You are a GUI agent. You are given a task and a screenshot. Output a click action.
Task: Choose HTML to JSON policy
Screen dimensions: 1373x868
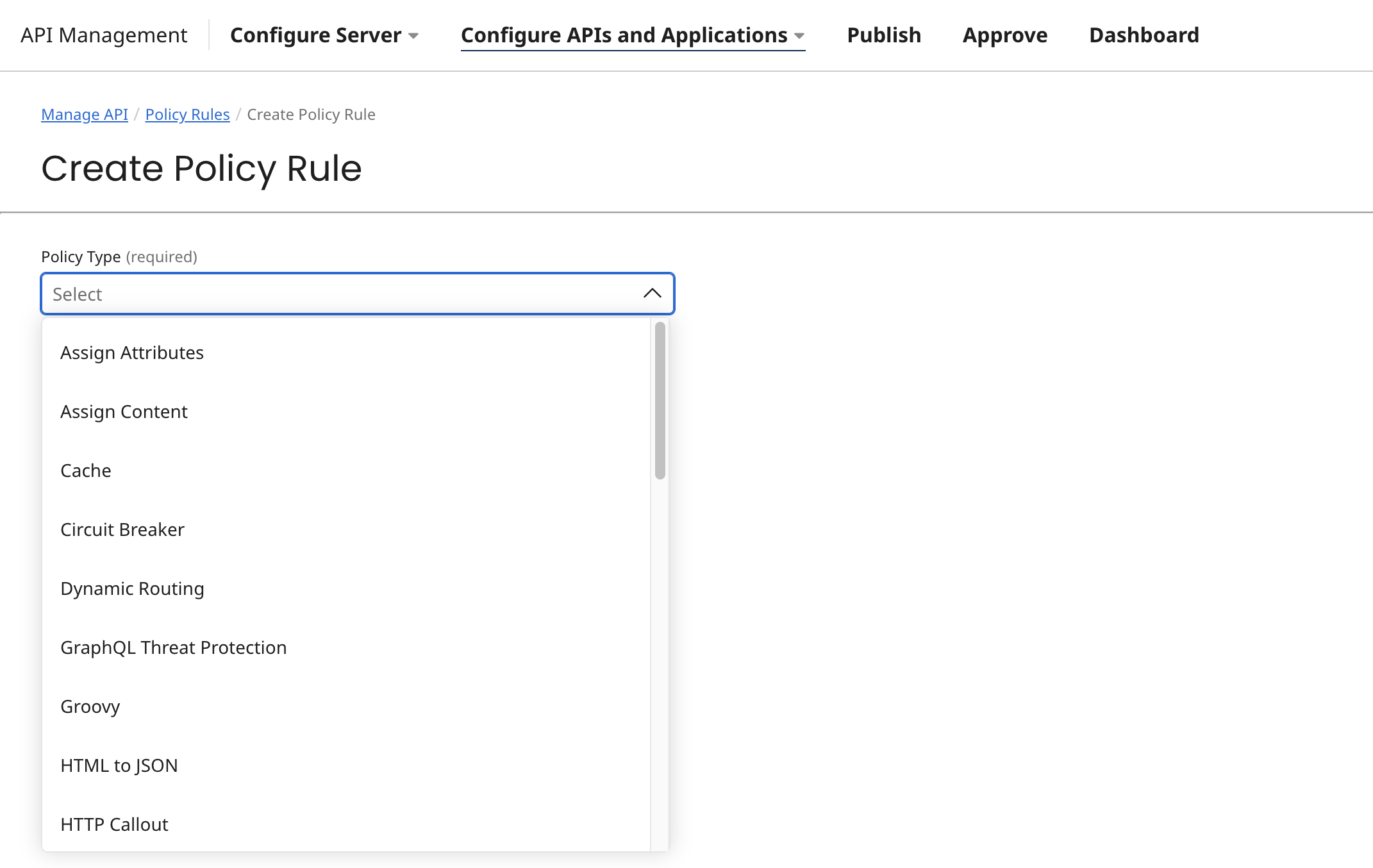(x=119, y=765)
